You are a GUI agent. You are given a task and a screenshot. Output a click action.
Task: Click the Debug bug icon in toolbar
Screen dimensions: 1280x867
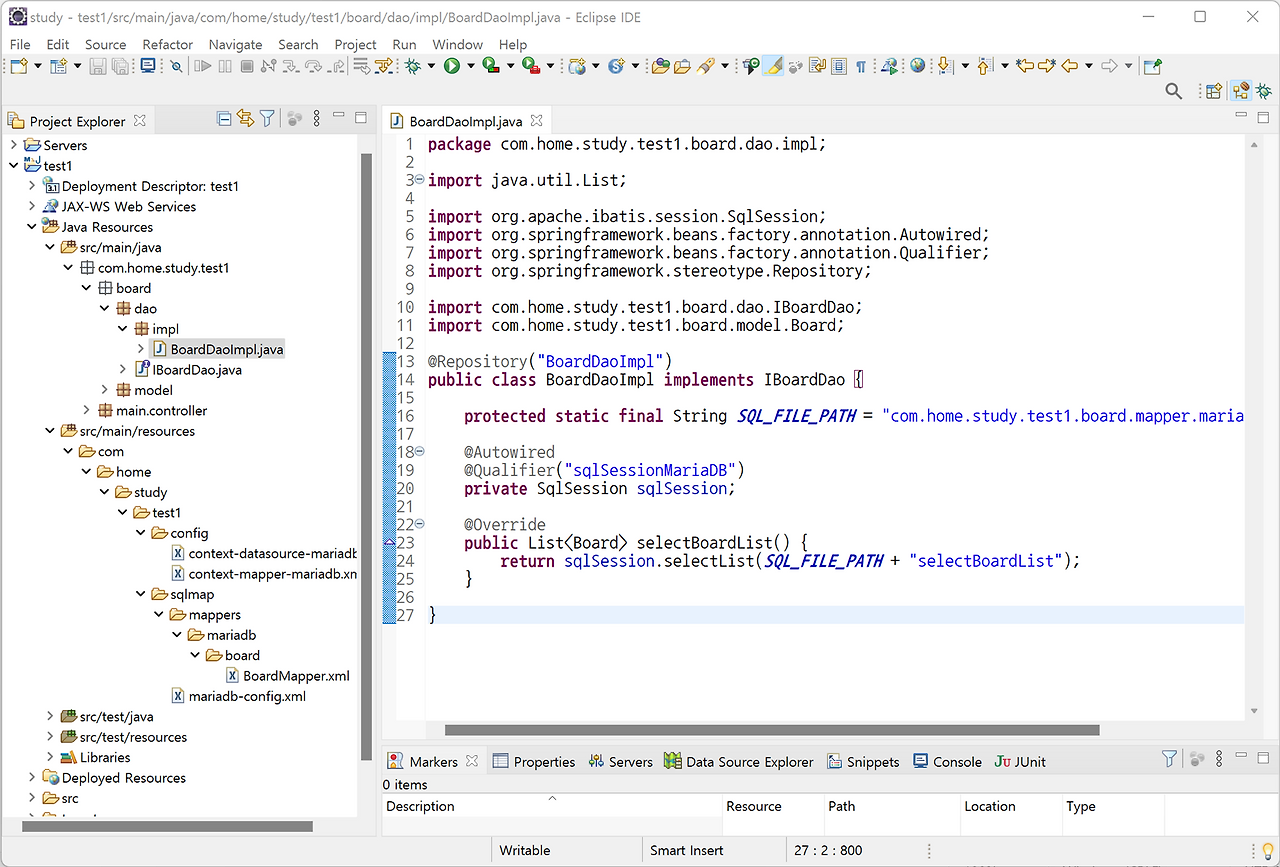413,66
